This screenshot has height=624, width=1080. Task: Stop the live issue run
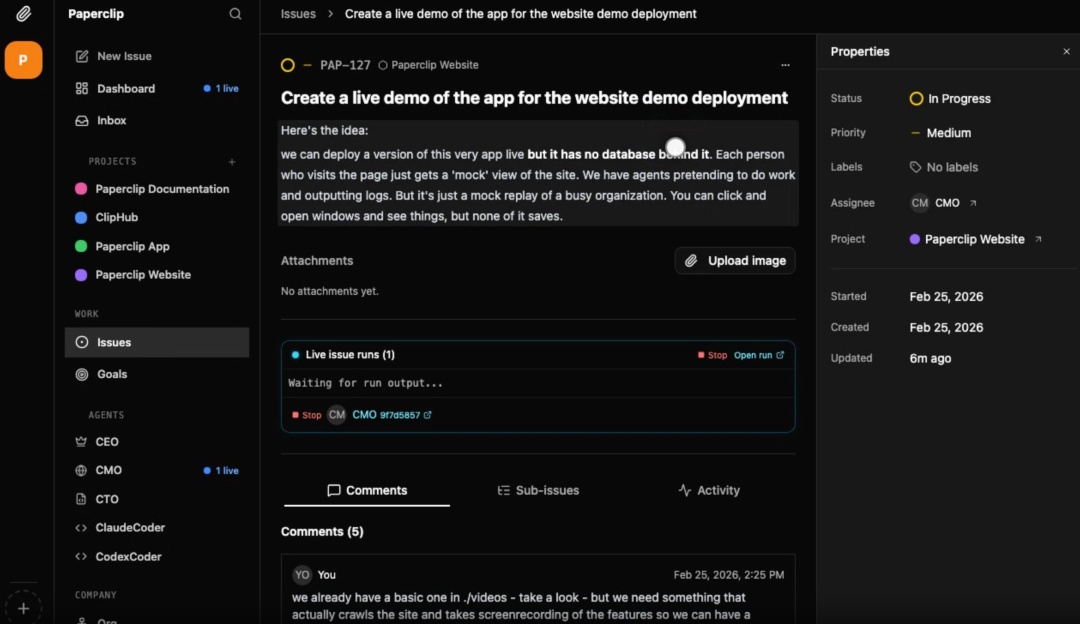point(712,355)
